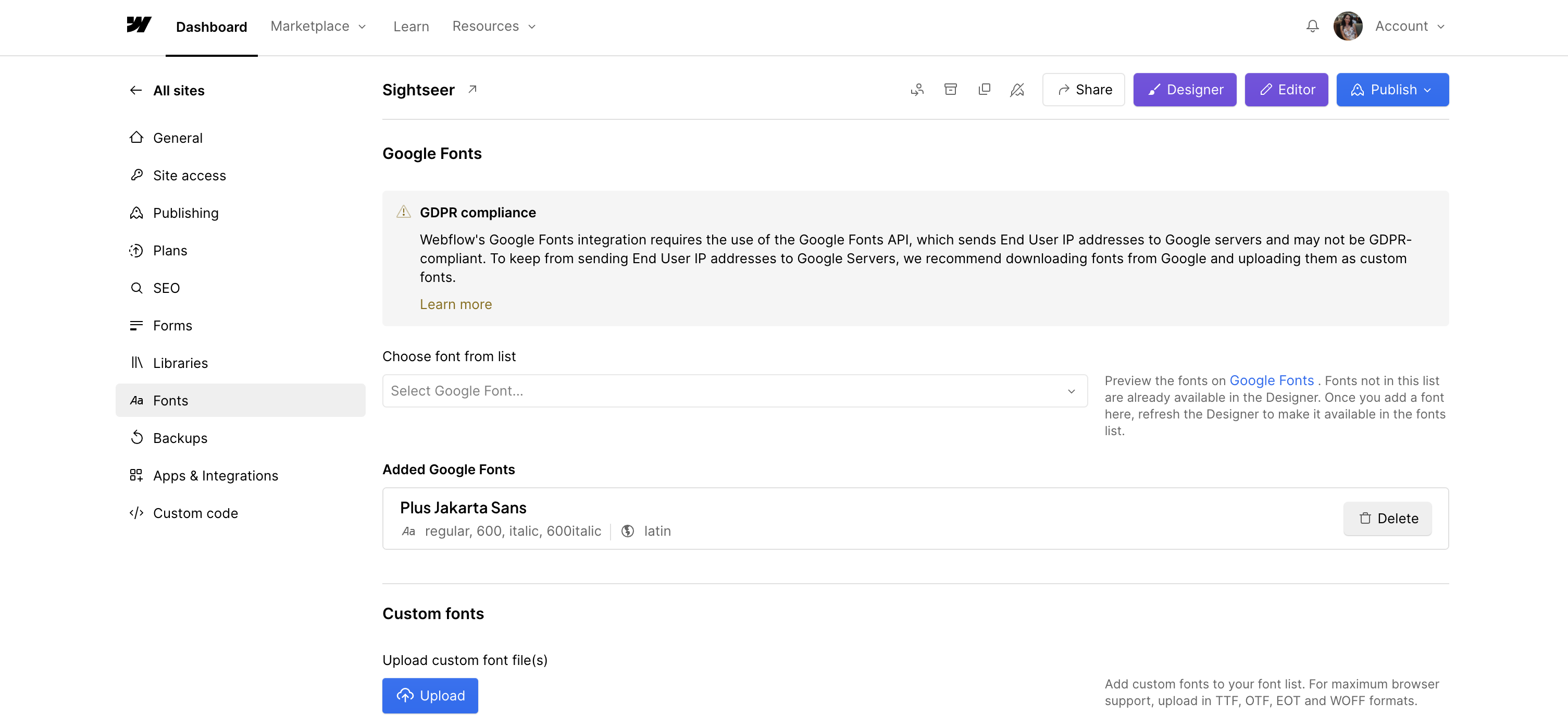Click the Sightseer site title
1568x715 pixels.
click(x=418, y=90)
